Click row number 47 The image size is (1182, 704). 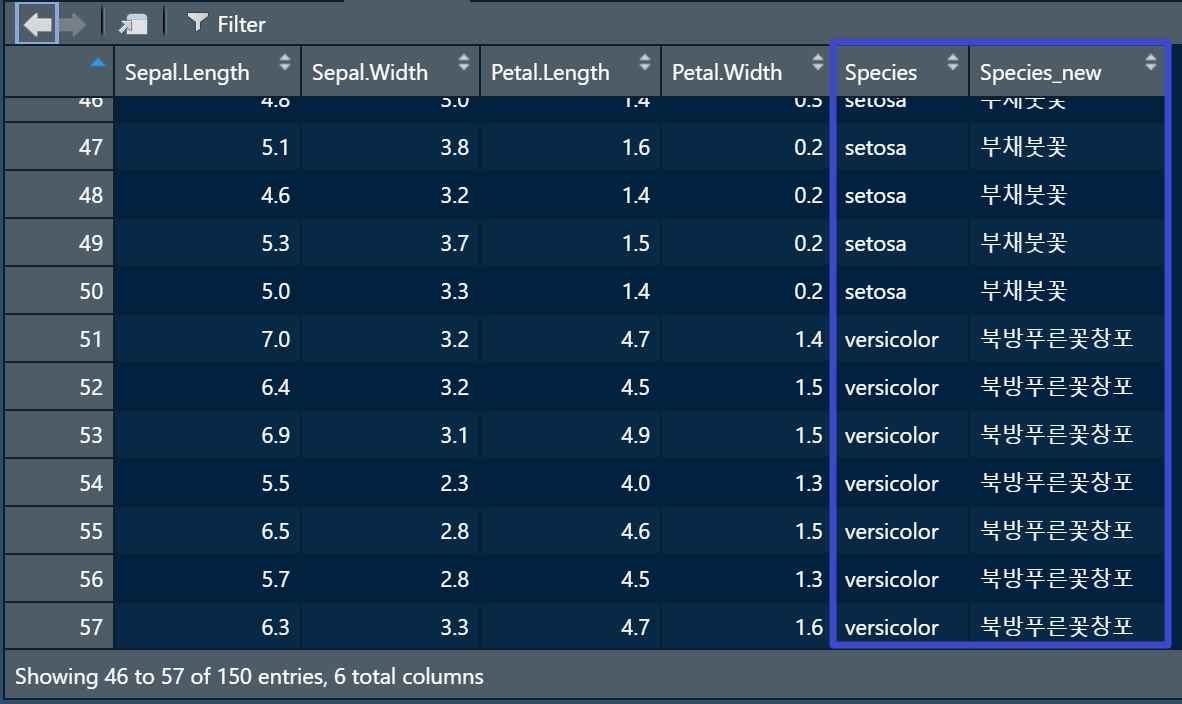(59, 147)
